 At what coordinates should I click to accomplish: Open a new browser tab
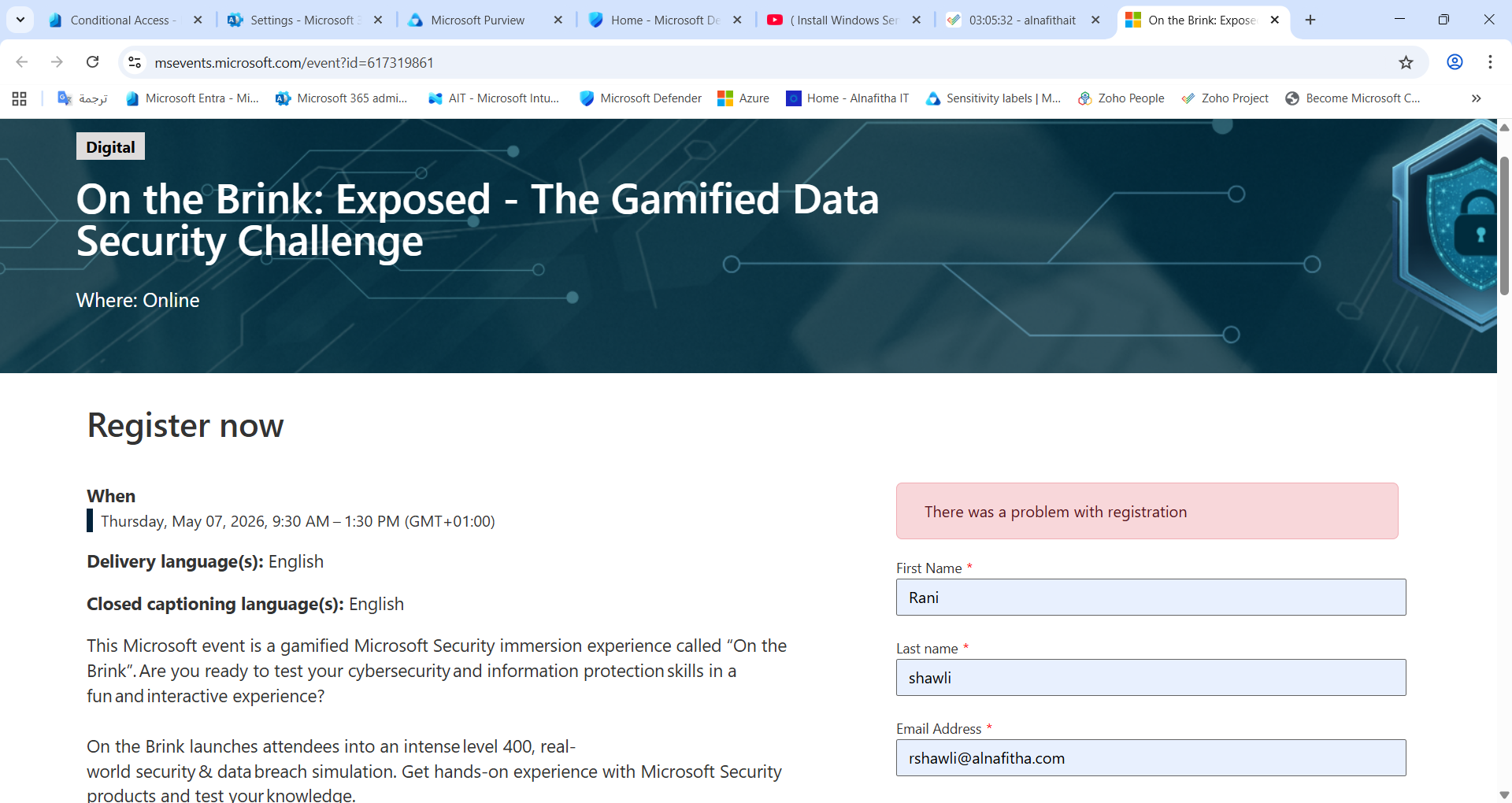[x=1310, y=20]
